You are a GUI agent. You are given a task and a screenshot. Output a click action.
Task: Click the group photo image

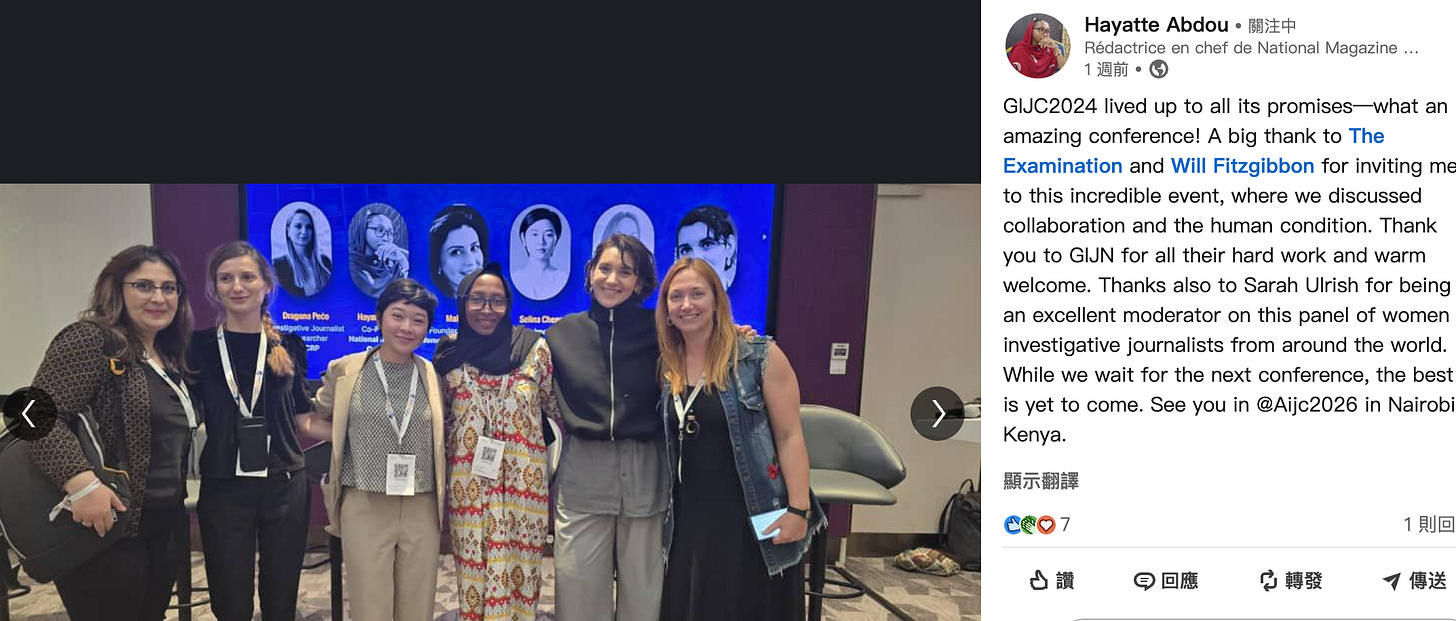tap(490, 402)
